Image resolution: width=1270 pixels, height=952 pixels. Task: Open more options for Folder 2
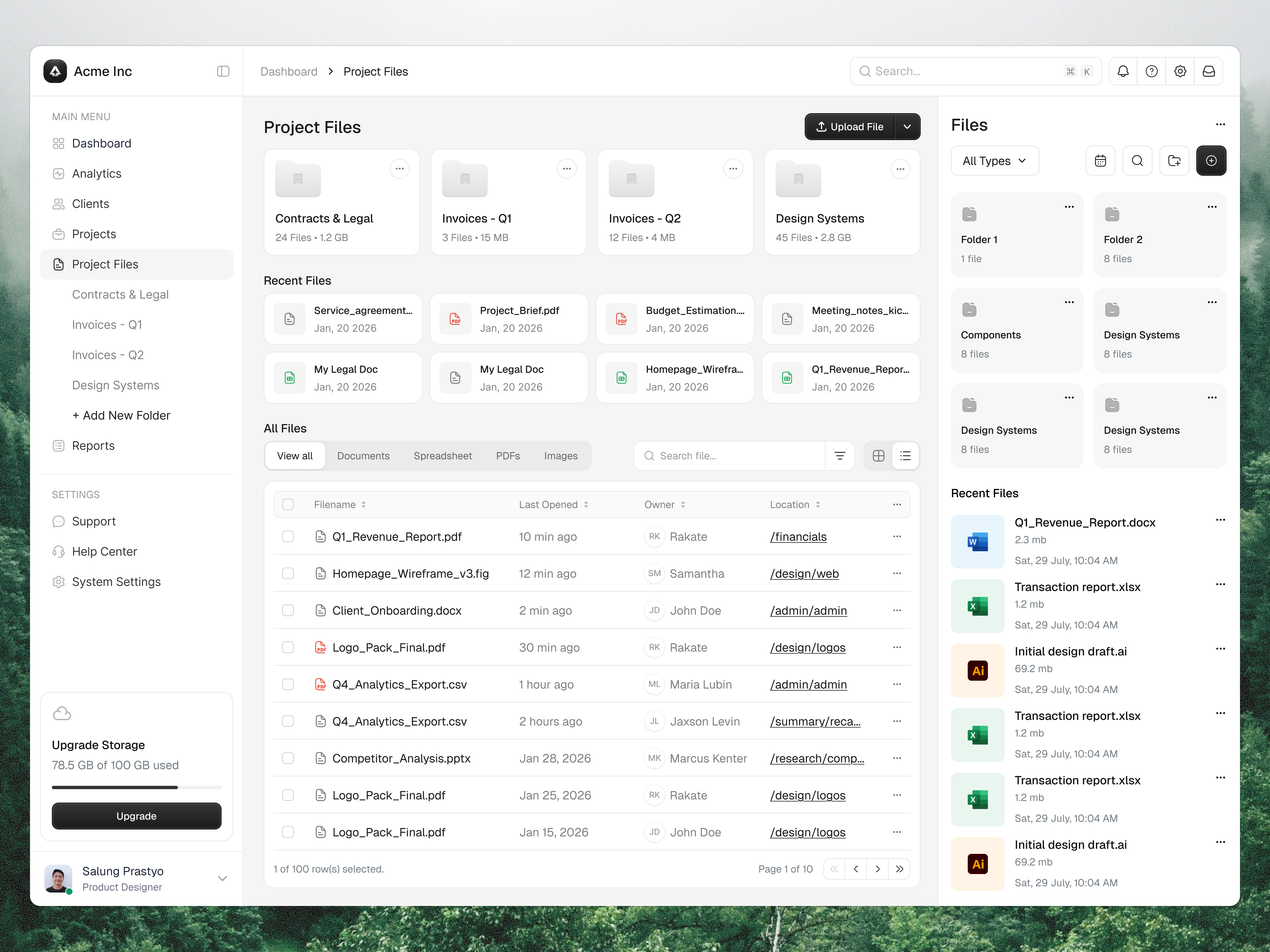pyautogui.click(x=1212, y=207)
